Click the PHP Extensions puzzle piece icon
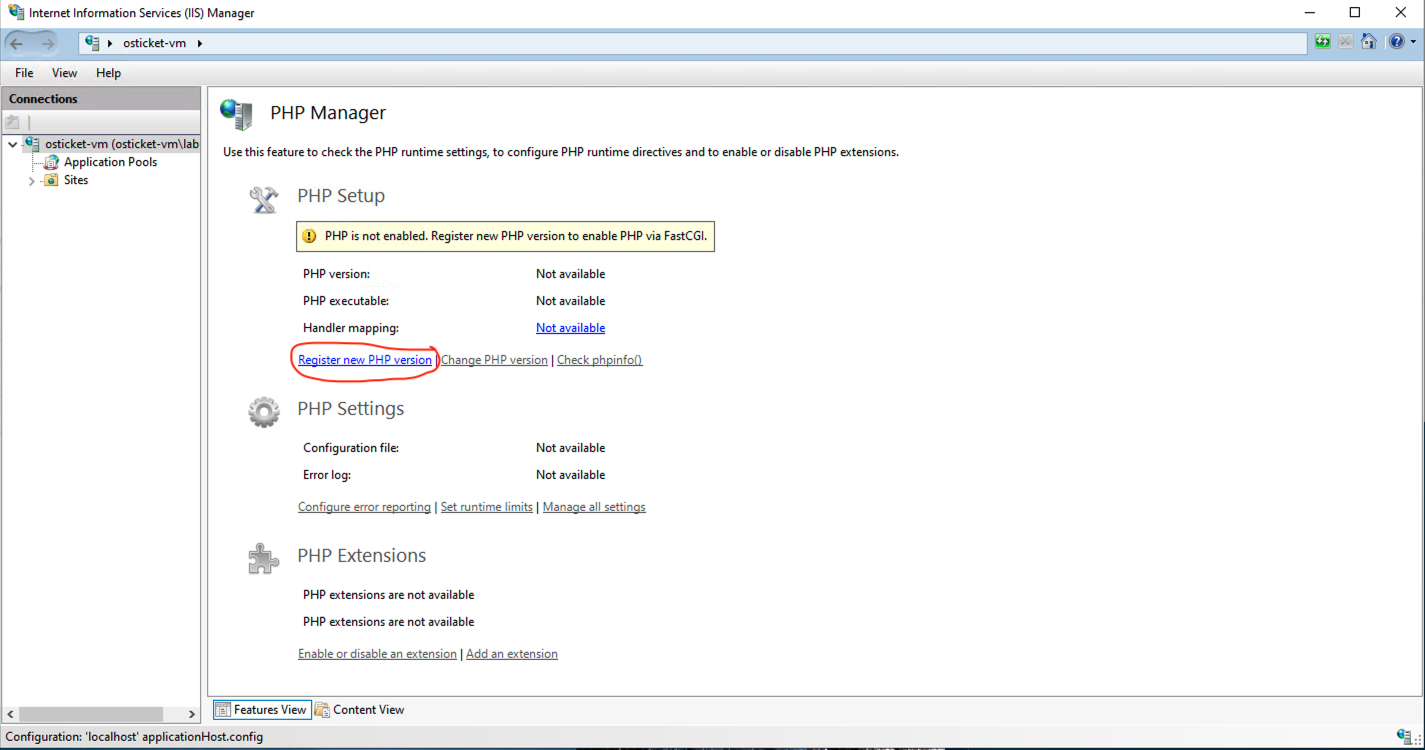 263,559
